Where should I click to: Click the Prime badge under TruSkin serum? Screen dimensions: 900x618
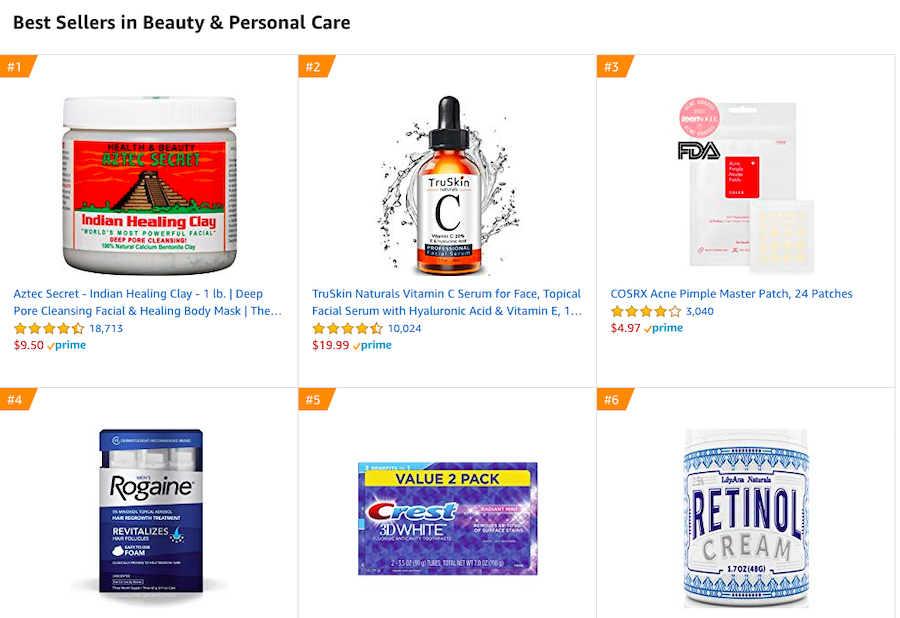(372, 345)
